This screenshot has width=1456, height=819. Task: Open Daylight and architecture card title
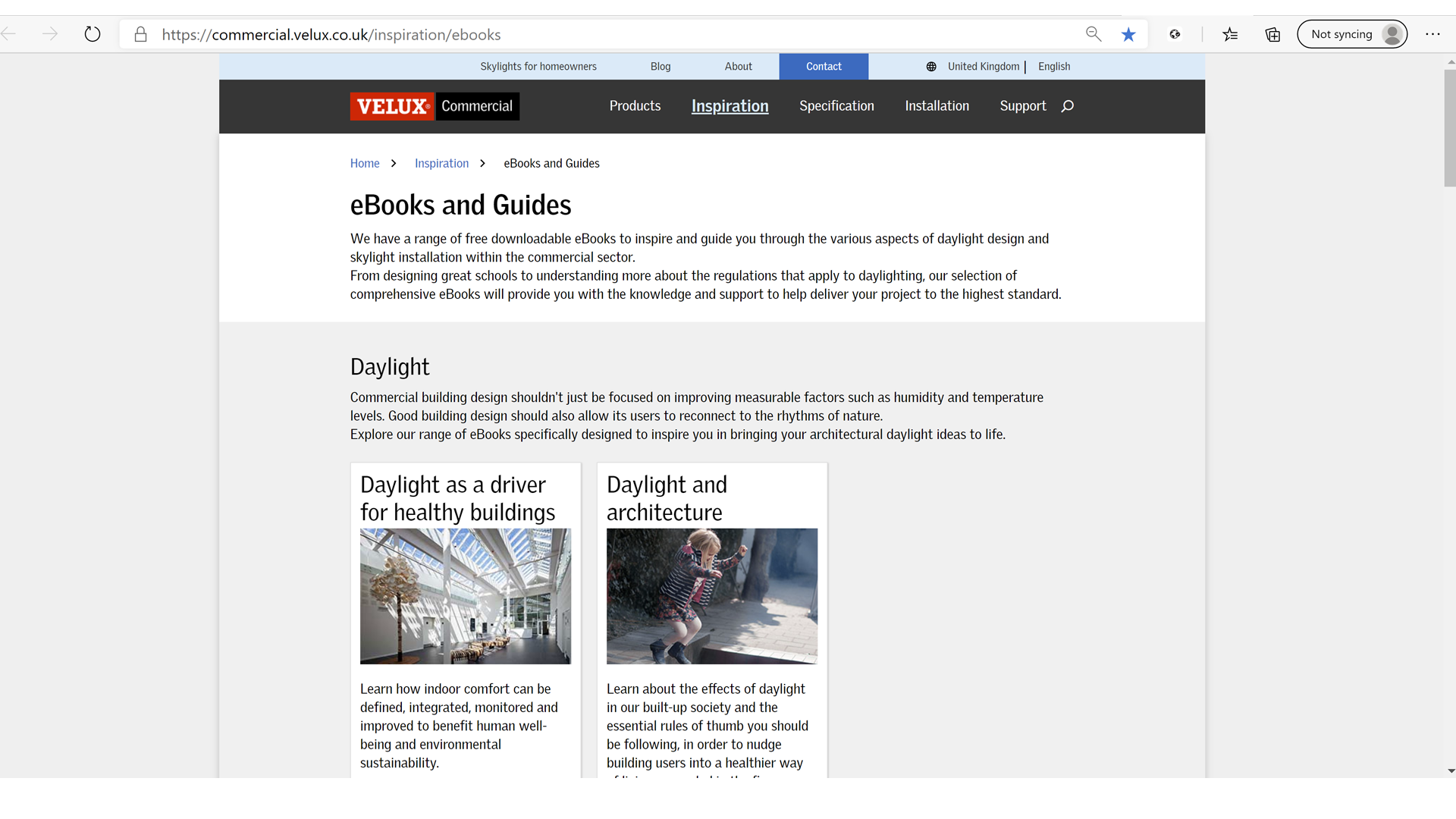click(x=667, y=498)
